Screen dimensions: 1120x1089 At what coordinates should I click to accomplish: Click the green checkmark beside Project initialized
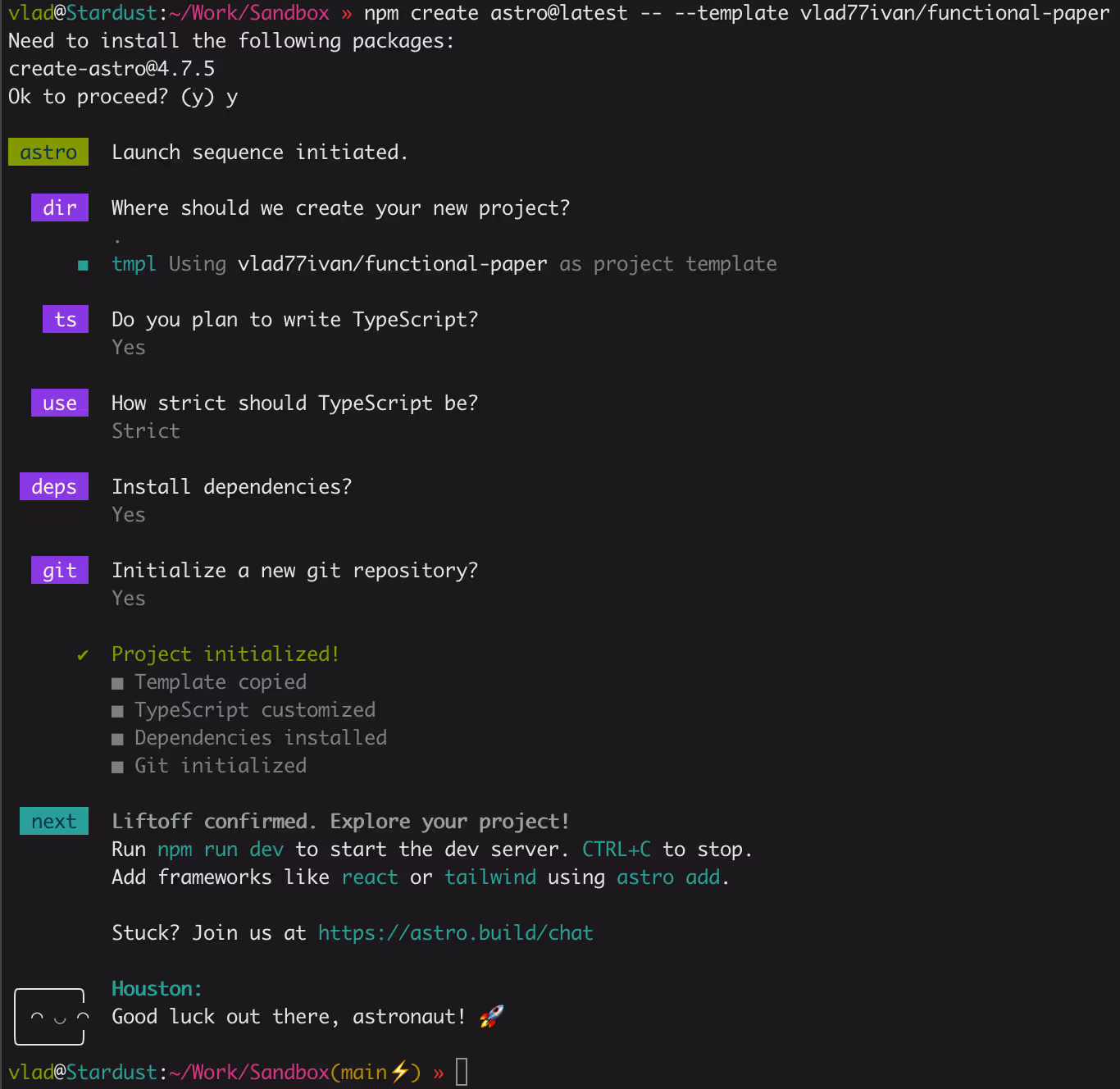pyautogui.click(x=83, y=655)
